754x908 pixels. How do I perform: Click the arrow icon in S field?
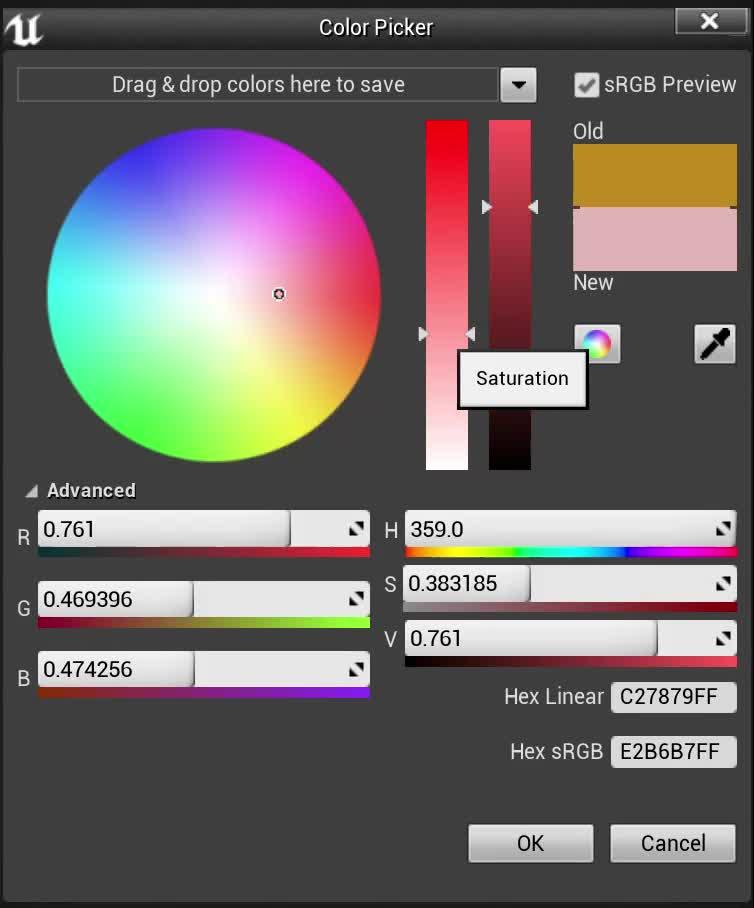pyautogui.click(x=723, y=584)
